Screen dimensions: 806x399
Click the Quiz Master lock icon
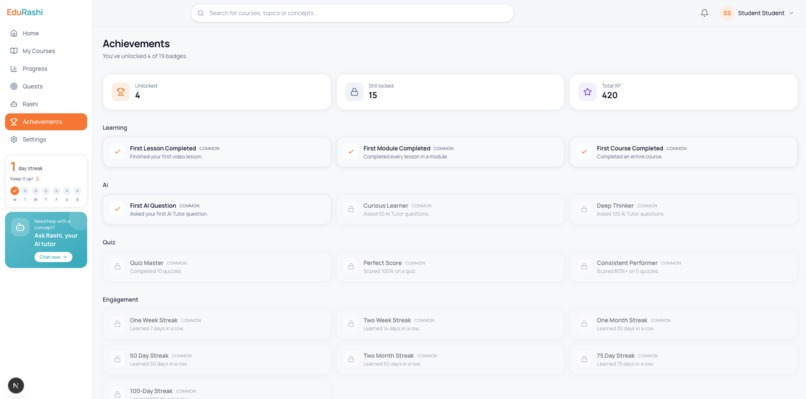118,267
